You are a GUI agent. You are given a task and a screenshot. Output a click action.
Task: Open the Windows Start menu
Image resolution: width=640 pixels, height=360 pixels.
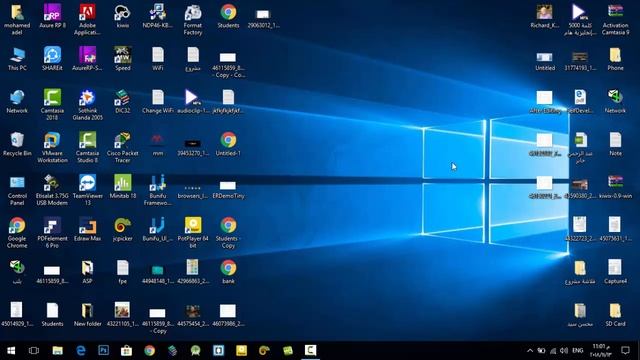[x=11, y=351]
